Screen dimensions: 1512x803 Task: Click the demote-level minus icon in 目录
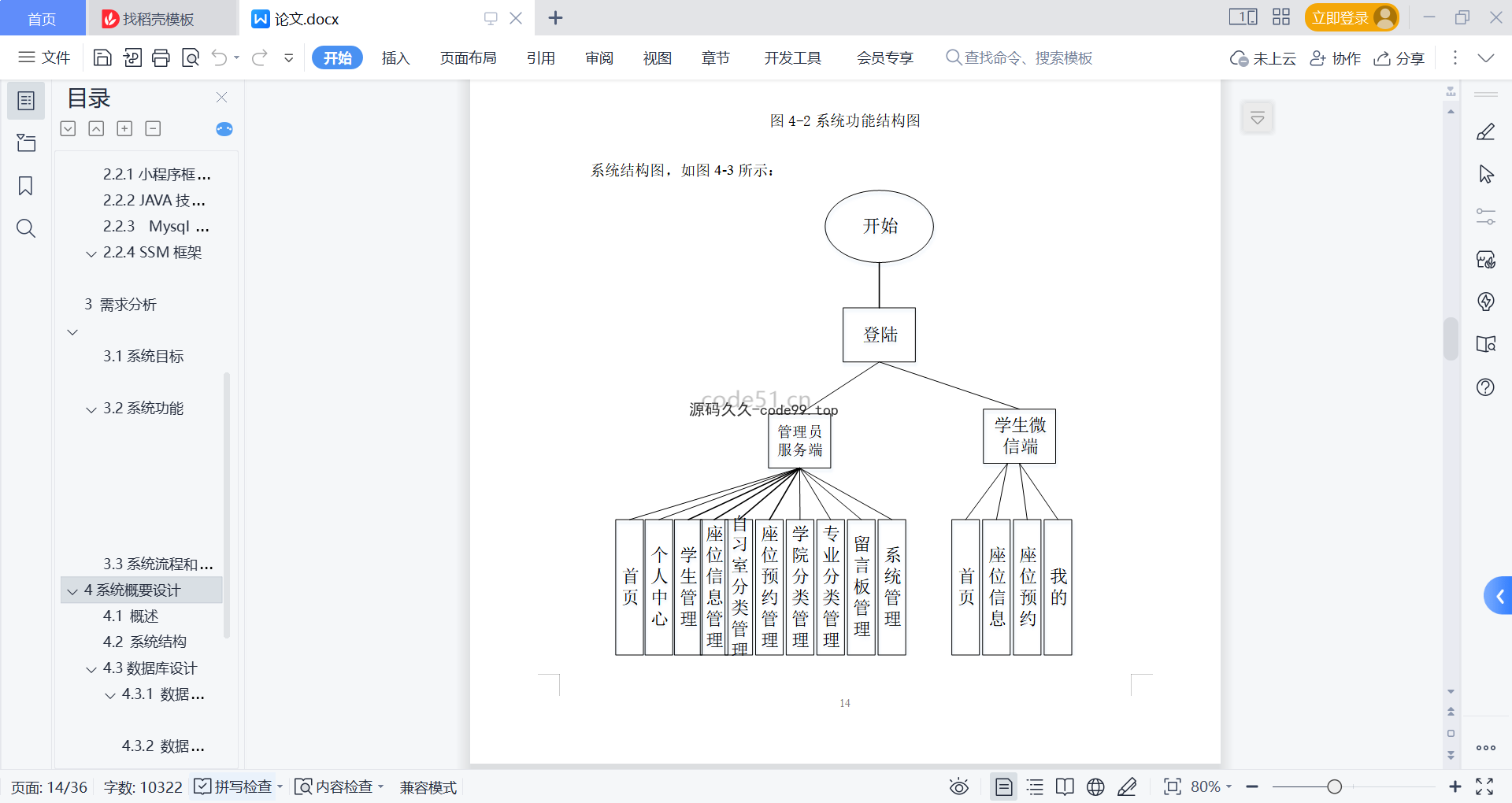click(154, 128)
